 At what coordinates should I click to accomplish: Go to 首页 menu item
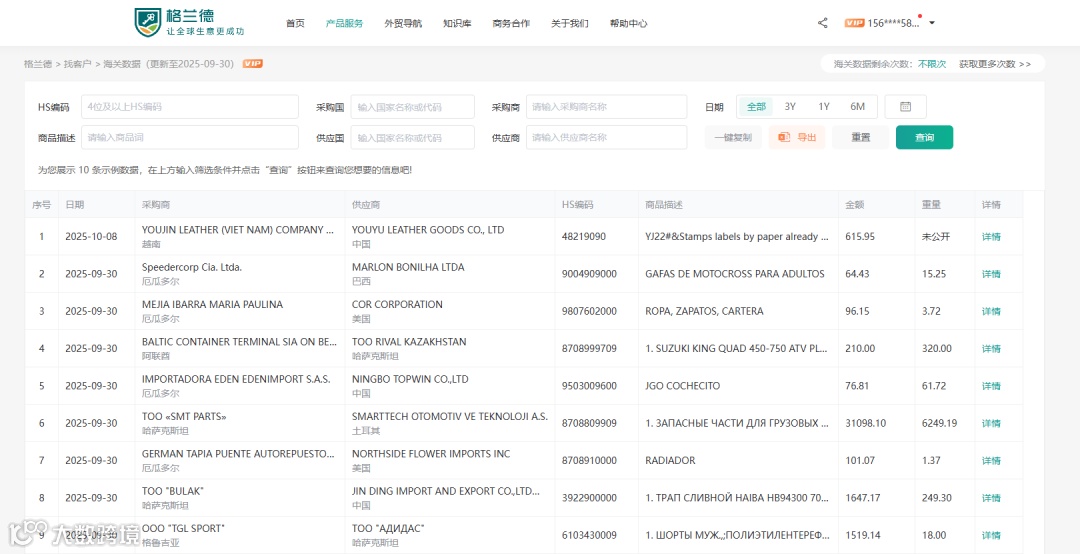[295, 23]
